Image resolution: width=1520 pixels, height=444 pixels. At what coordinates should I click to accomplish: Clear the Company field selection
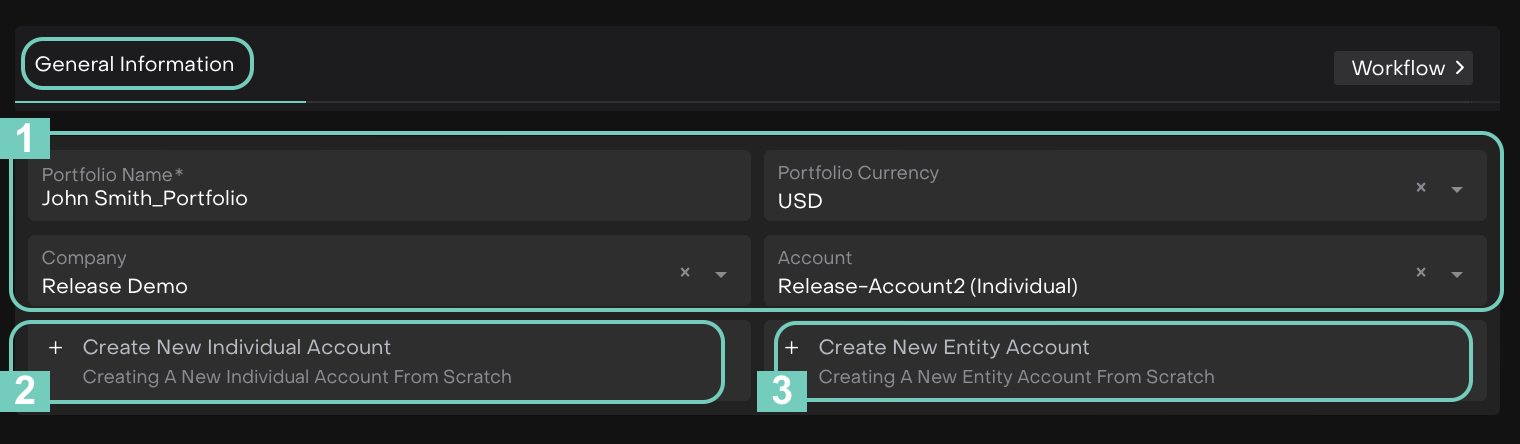point(685,272)
